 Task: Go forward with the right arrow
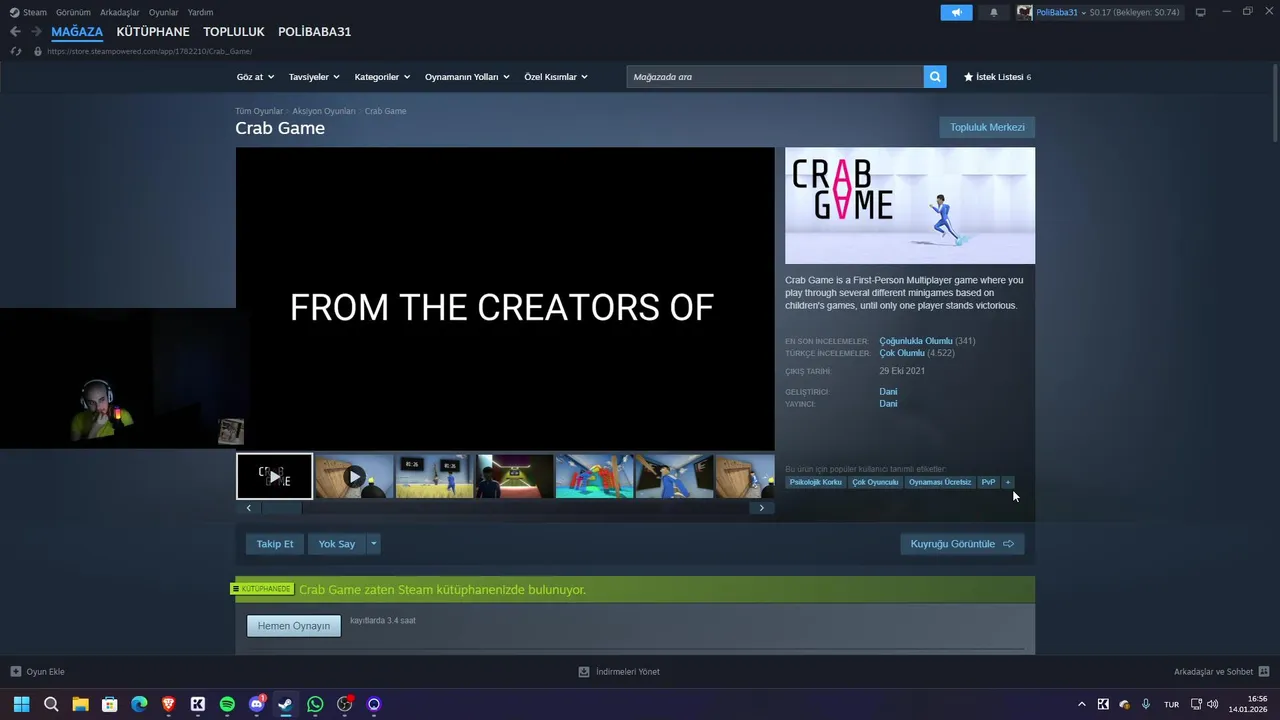[x=36, y=32]
